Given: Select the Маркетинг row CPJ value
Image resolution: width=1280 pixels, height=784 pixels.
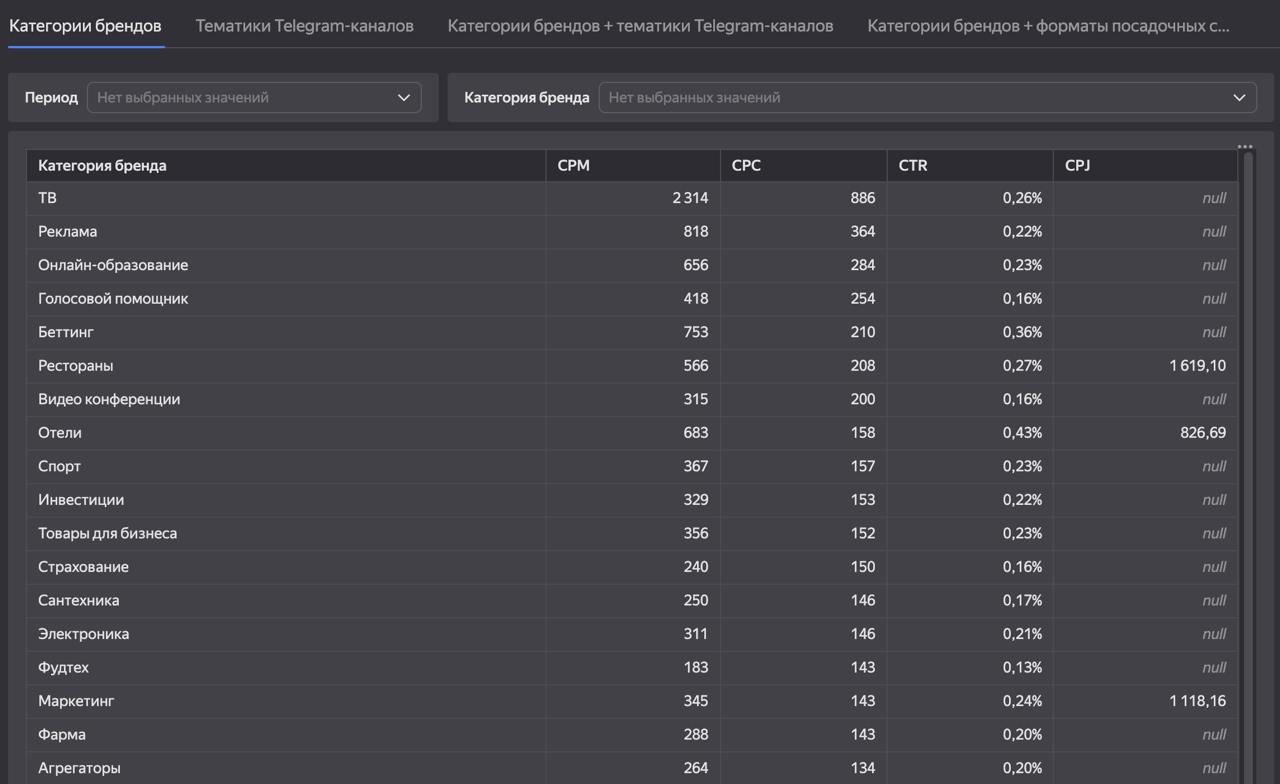Looking at the screenshot, I should 1197,701.
